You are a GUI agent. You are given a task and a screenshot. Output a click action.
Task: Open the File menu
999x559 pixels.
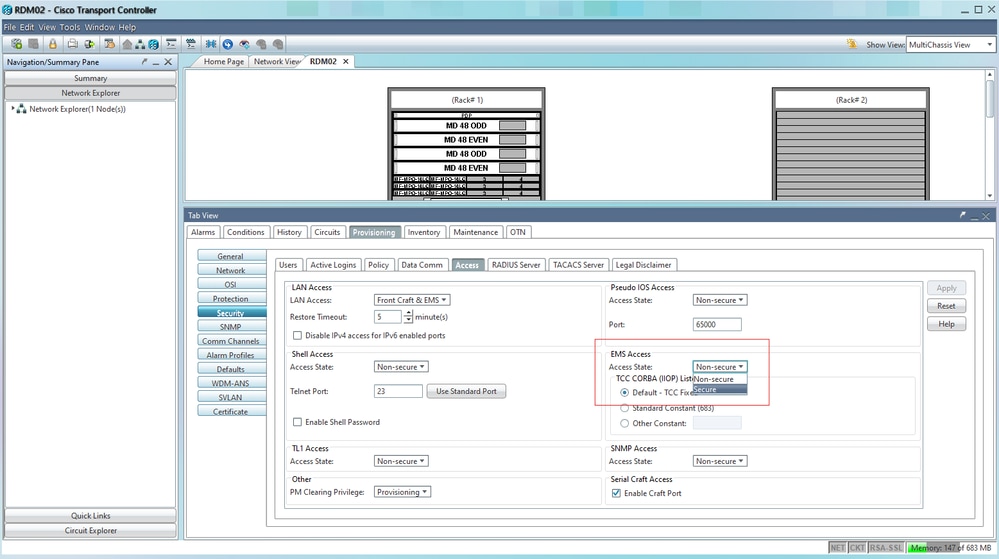click(10, 27)
